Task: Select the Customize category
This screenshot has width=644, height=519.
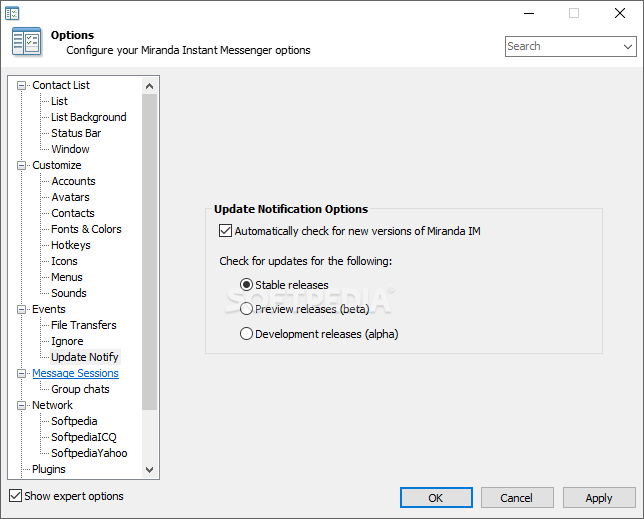Action: coord(57,165)
